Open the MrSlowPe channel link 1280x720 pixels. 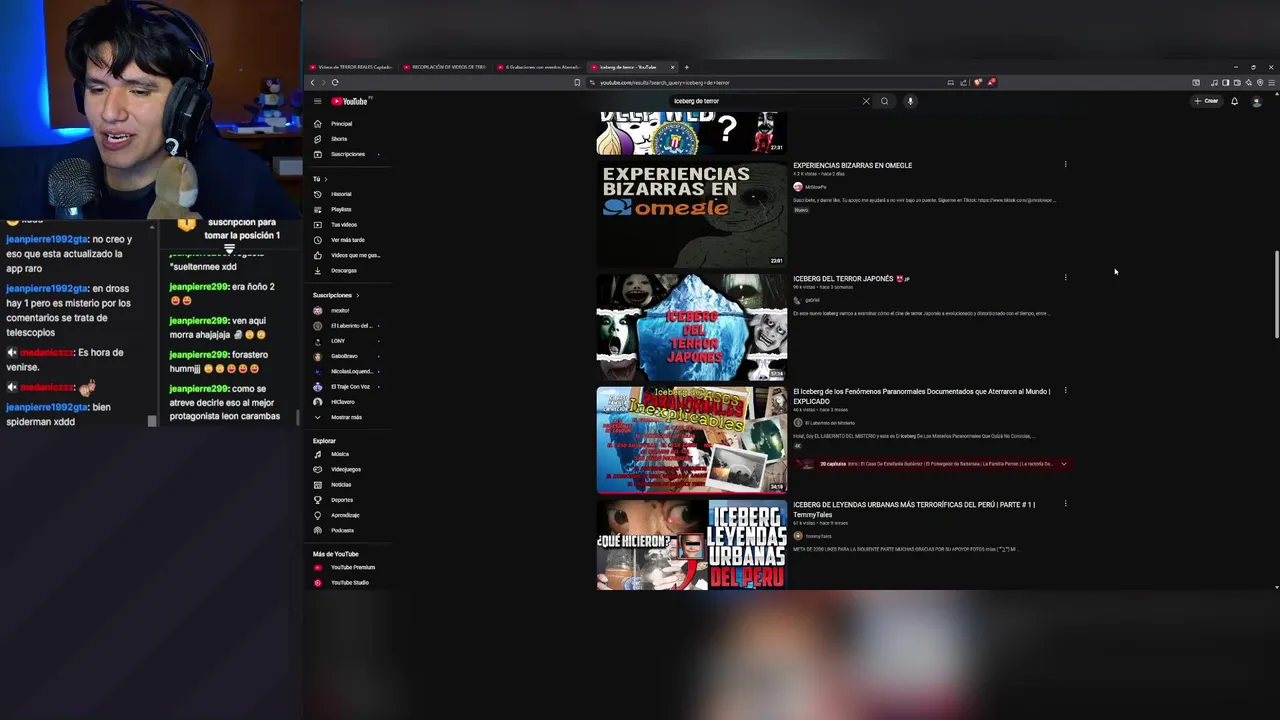(816, 187)
